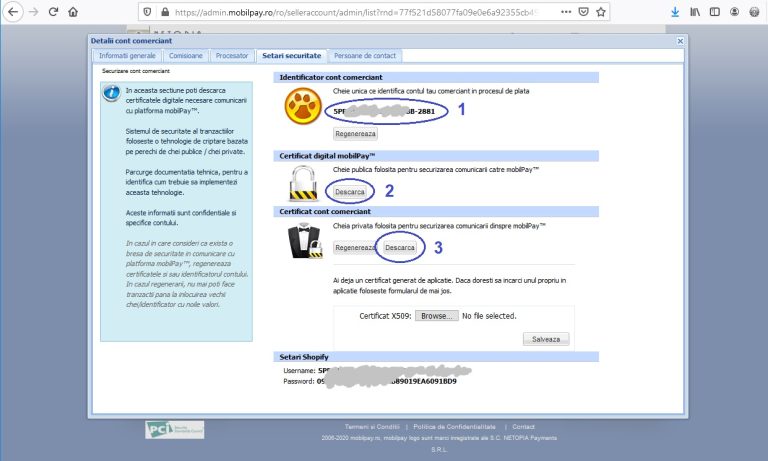The width and height of the screenshot is (768, 461).
Task: Click the Certificat cont comerciant section header
Action: tap(436, 212)
